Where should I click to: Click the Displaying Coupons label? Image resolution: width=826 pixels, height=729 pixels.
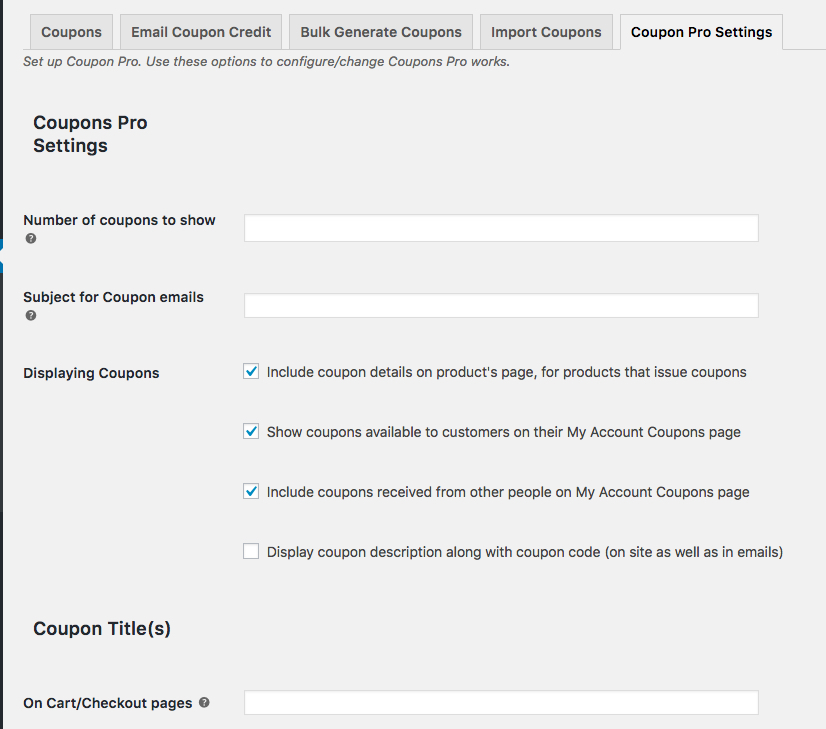(x=91, y=373)
